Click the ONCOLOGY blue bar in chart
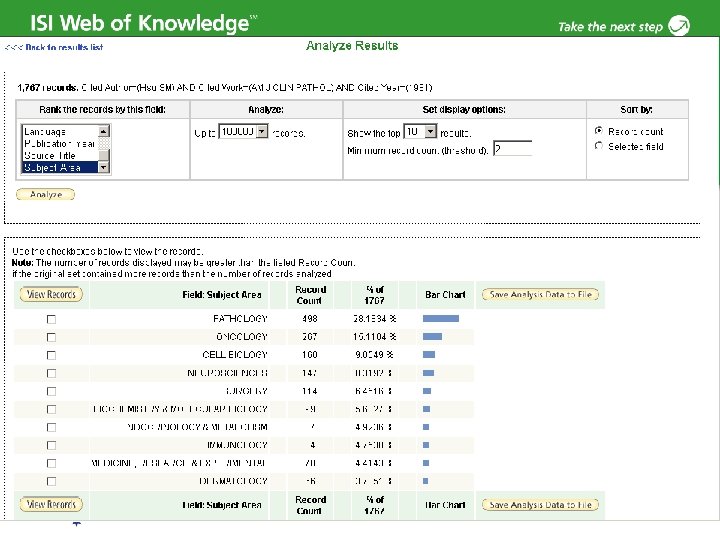 click(433, 337)
